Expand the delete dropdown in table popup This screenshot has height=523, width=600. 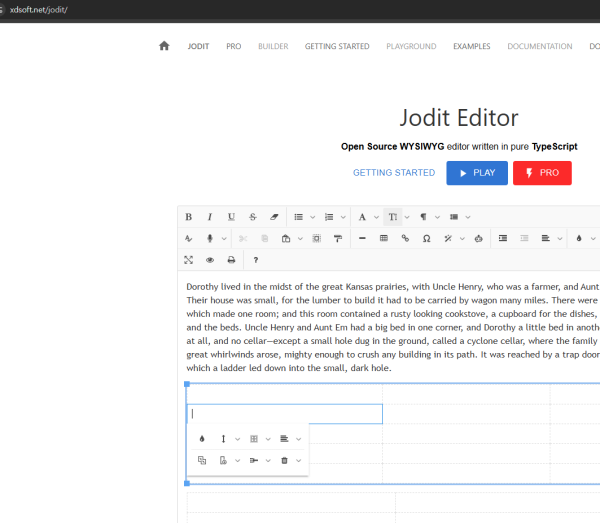pyautogui.click(x=298, y=460)
